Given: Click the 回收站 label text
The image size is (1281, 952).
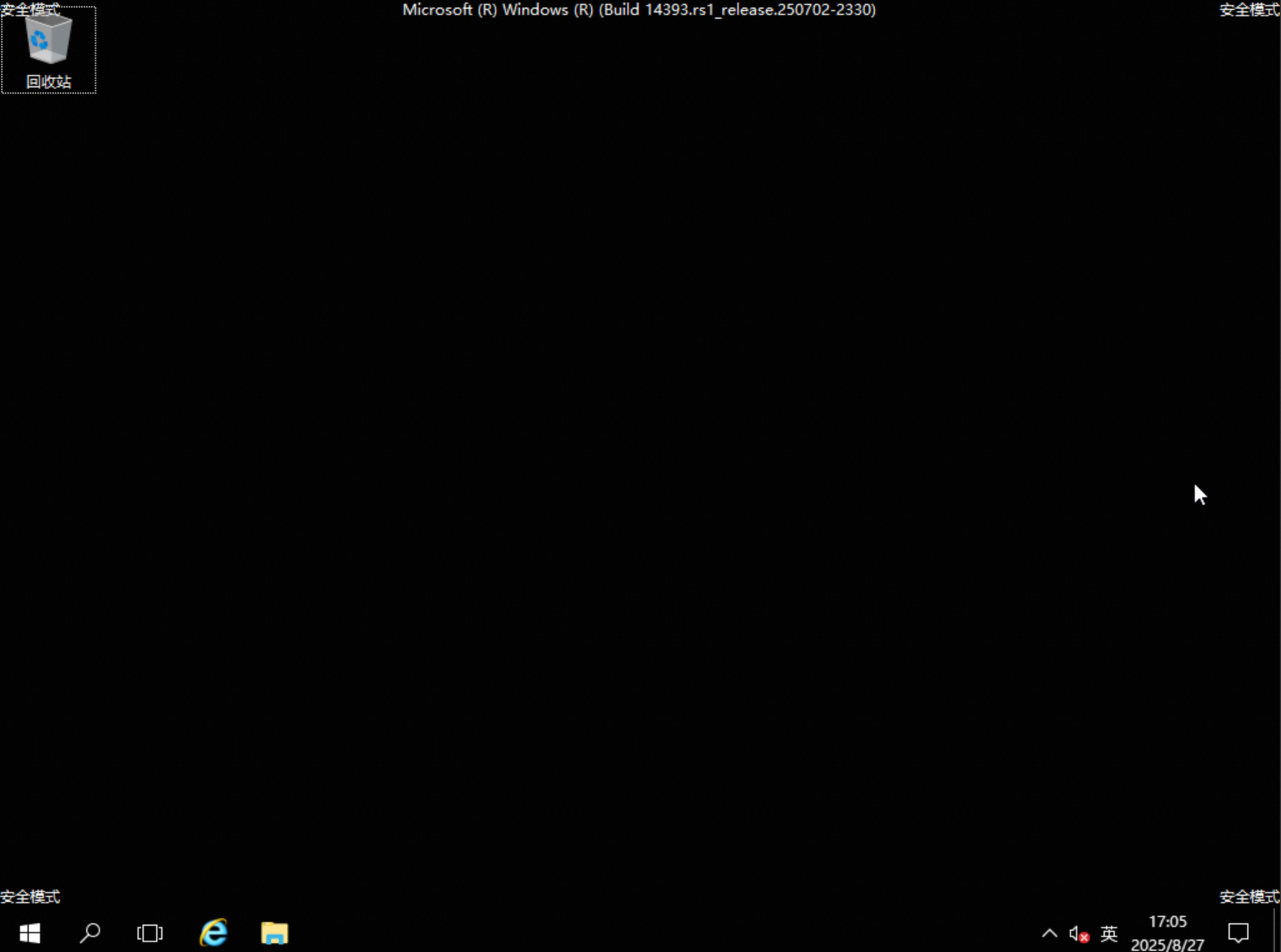Looking at the screenshot, I should click(49, 82).
